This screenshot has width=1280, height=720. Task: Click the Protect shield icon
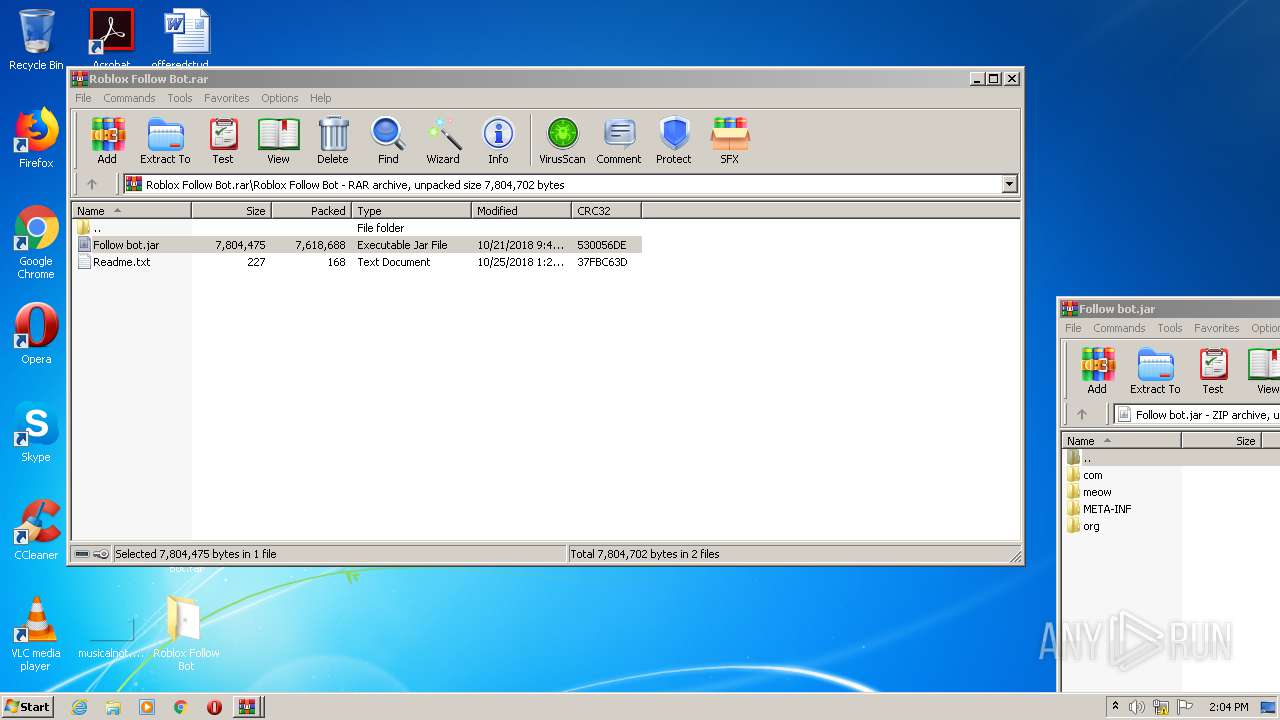(674, 140)
